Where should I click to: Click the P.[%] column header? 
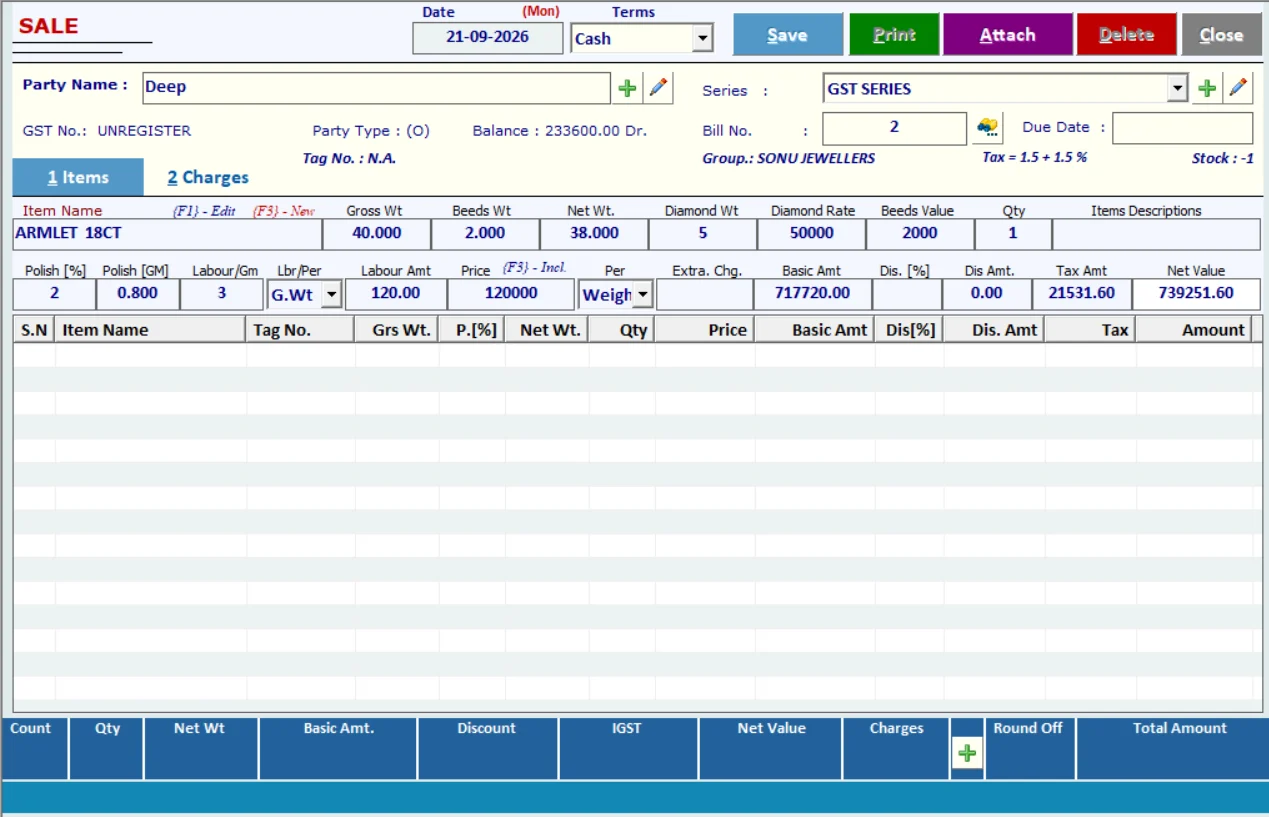(472, 330)
